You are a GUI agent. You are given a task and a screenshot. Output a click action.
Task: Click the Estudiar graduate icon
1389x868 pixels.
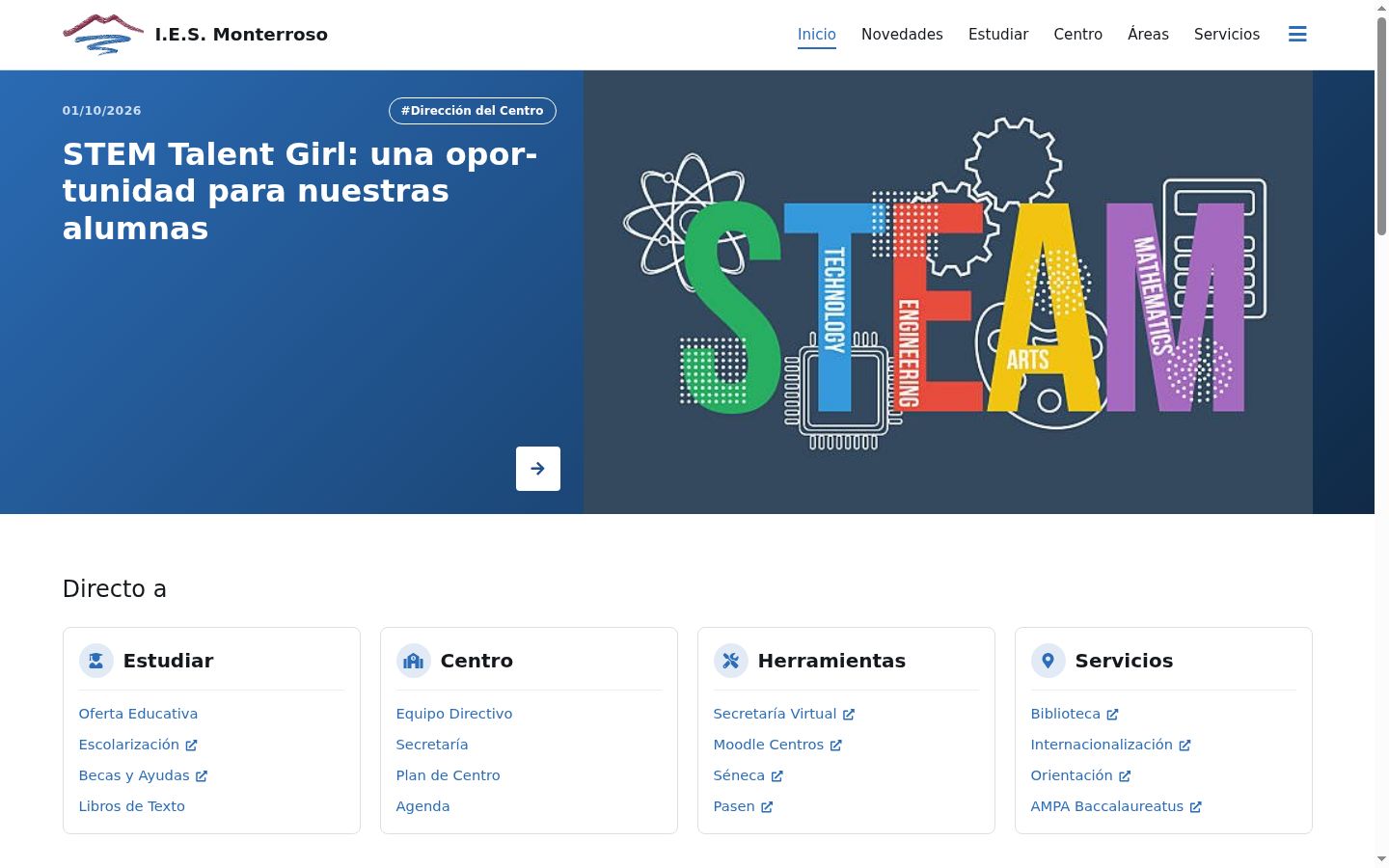(96, 661)
